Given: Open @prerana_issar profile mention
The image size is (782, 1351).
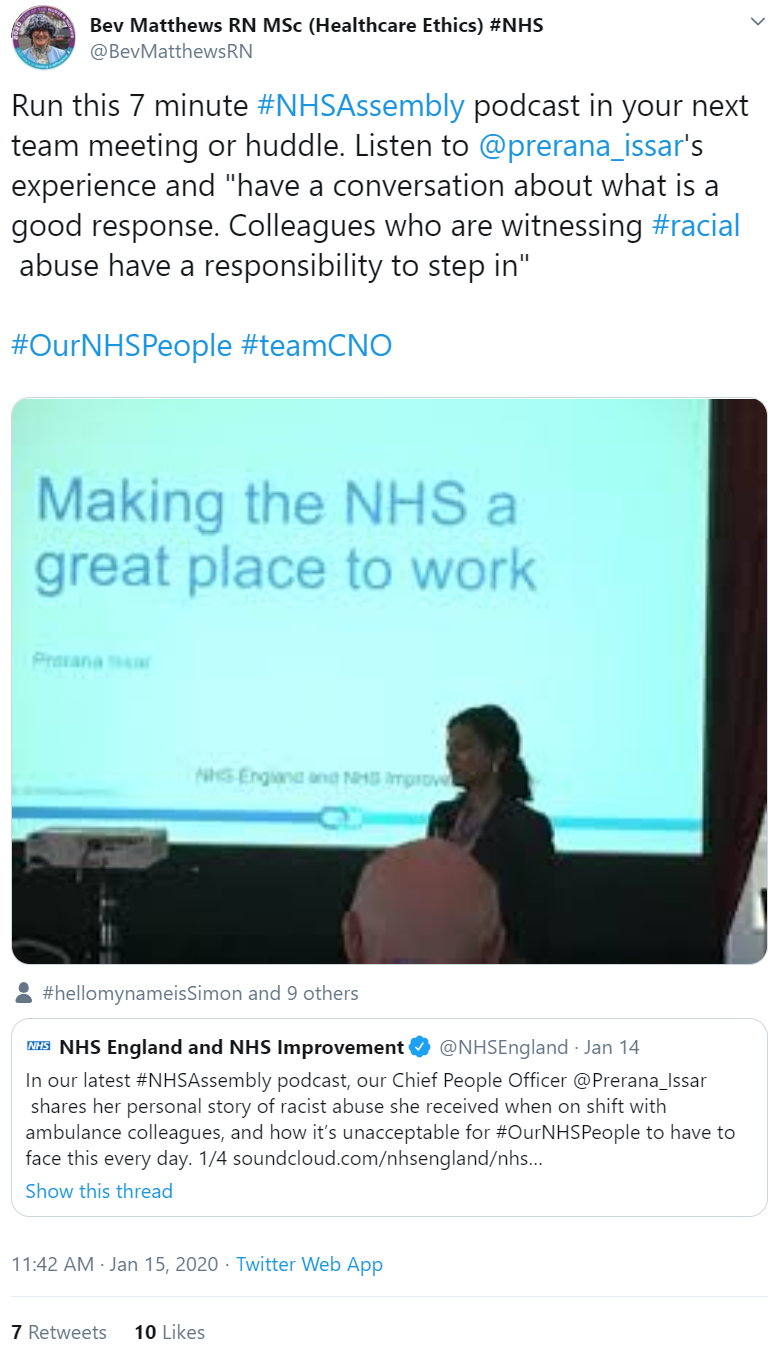Looking at the screenshot, I should point(581,145).
